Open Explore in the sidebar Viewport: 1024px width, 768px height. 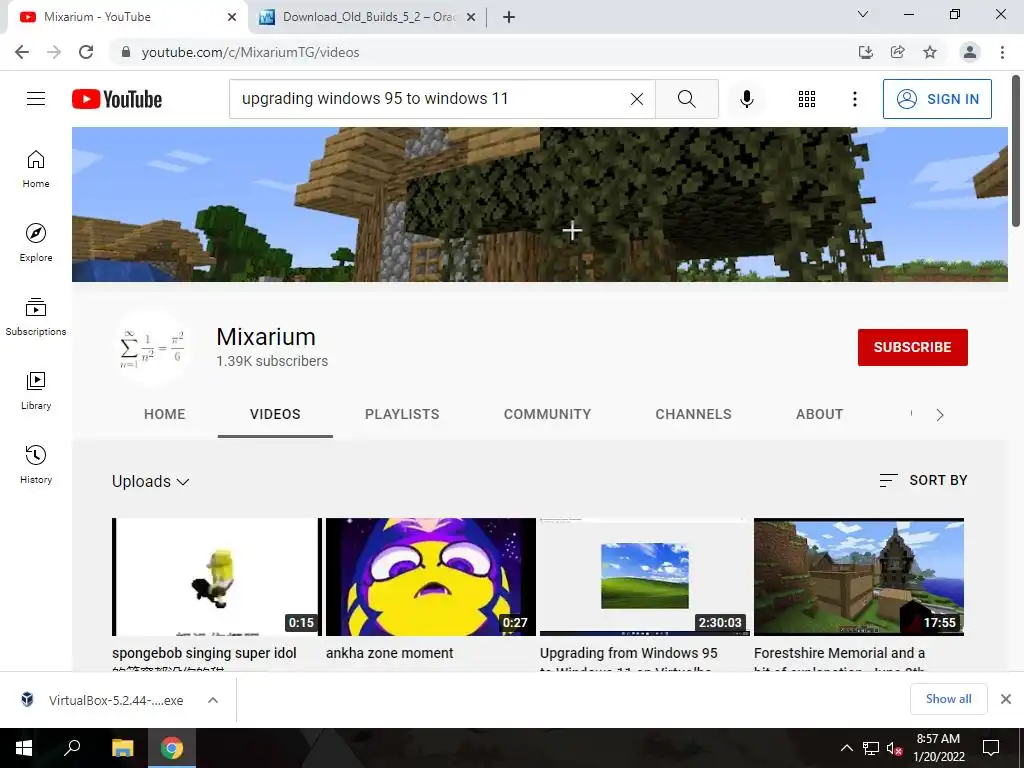point(36,243)
